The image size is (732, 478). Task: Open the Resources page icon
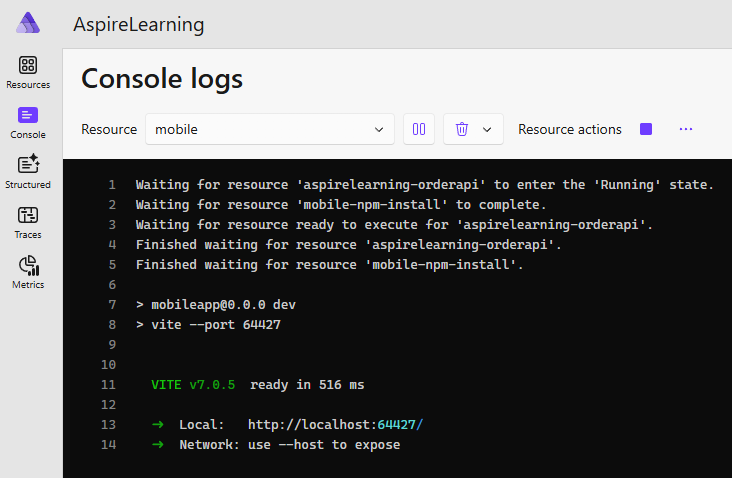(x=28, y=65)
